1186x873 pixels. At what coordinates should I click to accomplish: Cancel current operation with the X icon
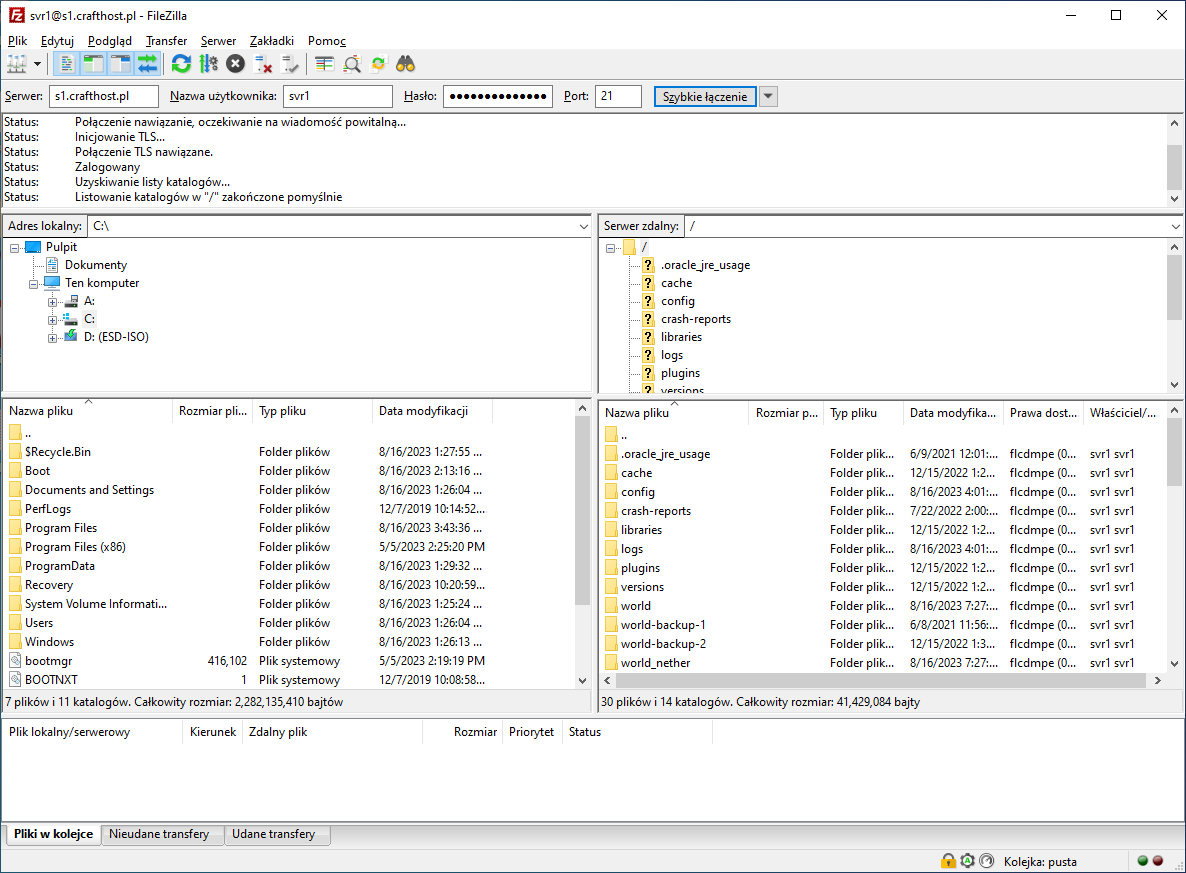pyautogui.click(x=235, y=64)
